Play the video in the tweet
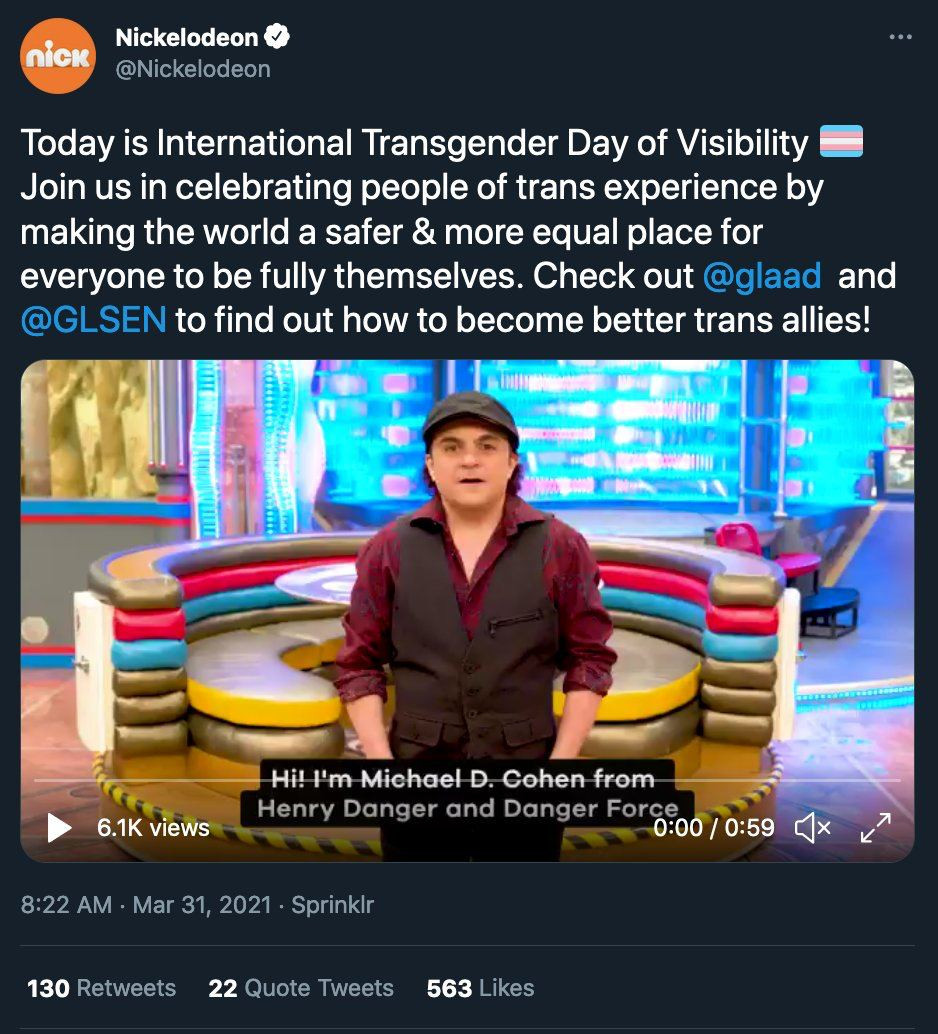The width and height of the screenshot is (938, 1034). [59, 827]
